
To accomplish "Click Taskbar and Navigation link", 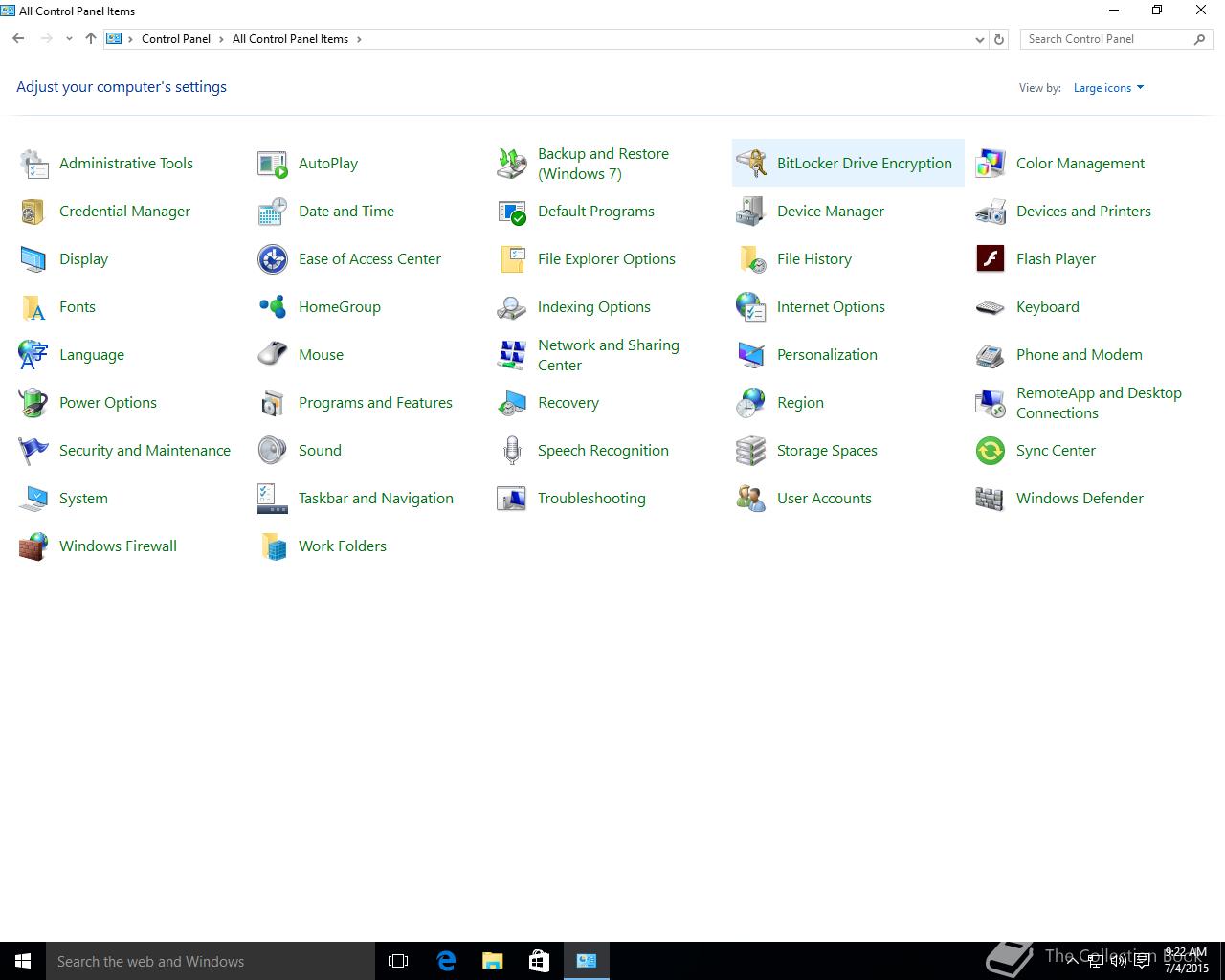I will (x=376, y=499).
